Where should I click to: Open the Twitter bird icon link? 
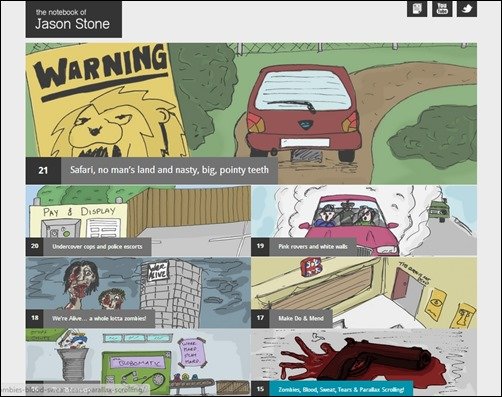[x=467, y=9]
